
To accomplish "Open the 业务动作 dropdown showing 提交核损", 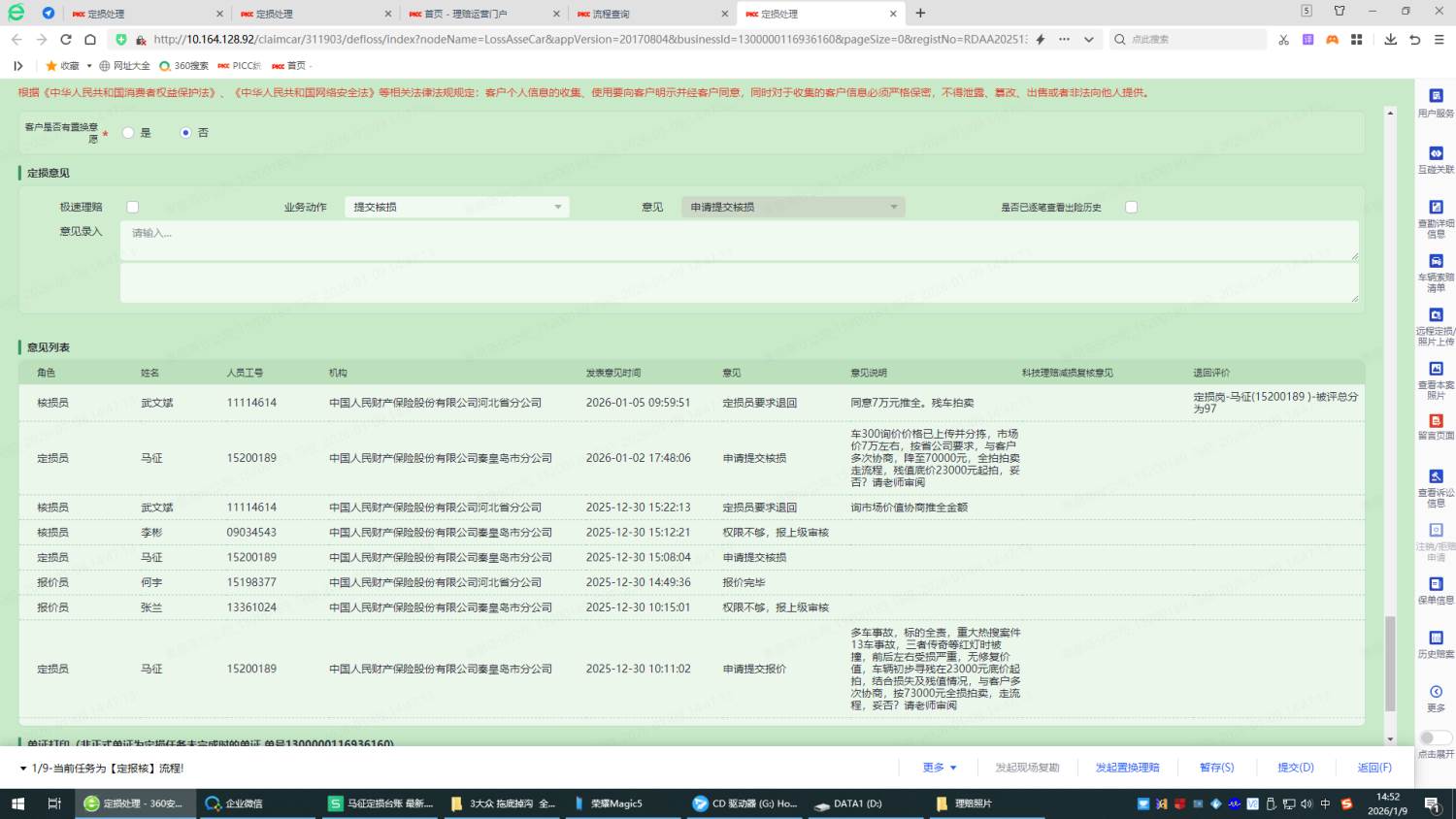I will (456, 207).
